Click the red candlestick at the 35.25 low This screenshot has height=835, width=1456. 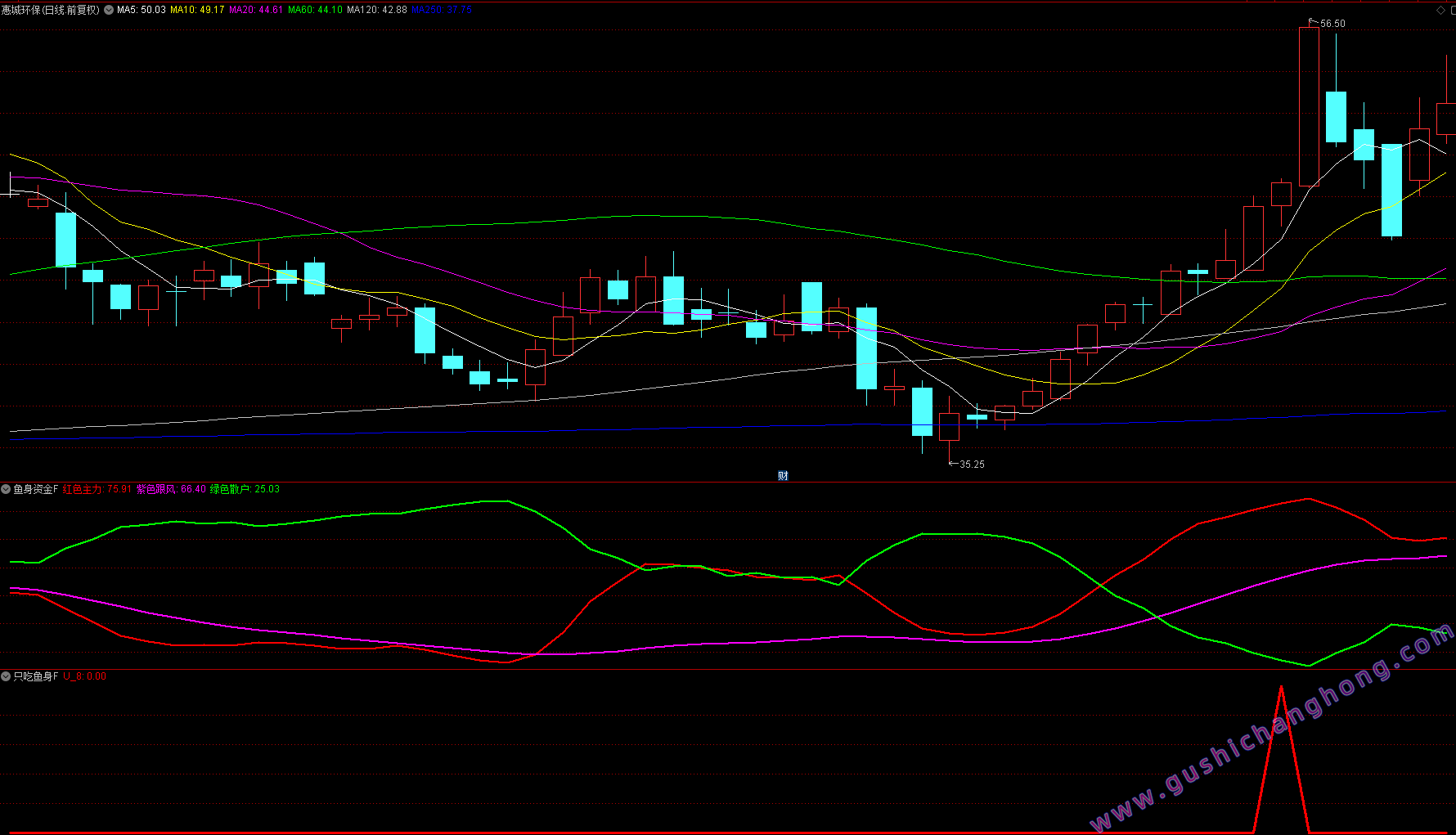coord(949,427)
